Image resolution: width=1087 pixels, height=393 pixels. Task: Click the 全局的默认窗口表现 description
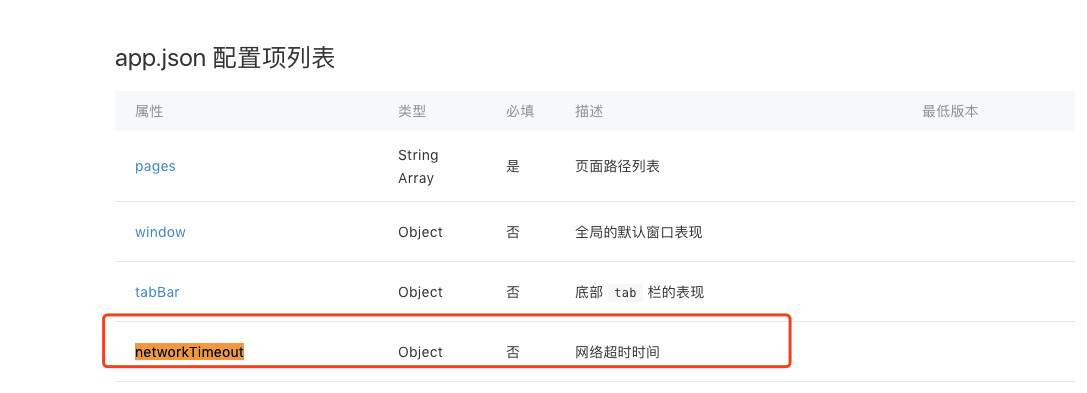pyautogui.click(x=638, y=232)
